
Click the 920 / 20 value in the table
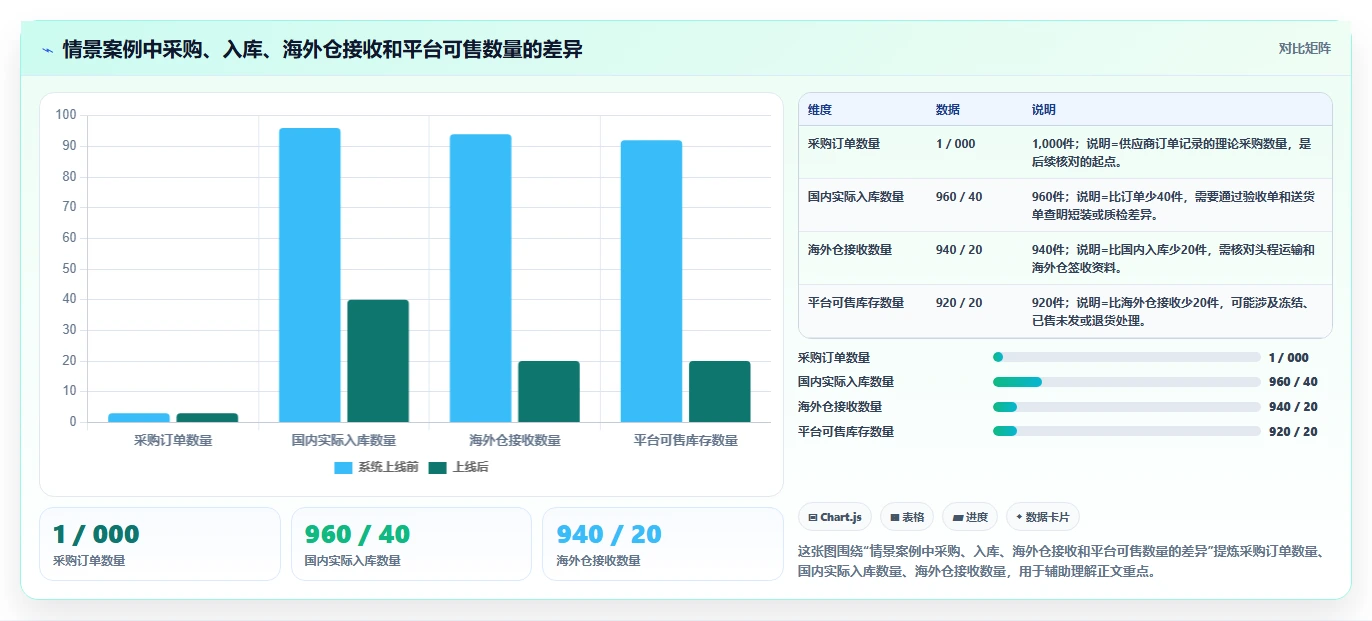point(959,303)
